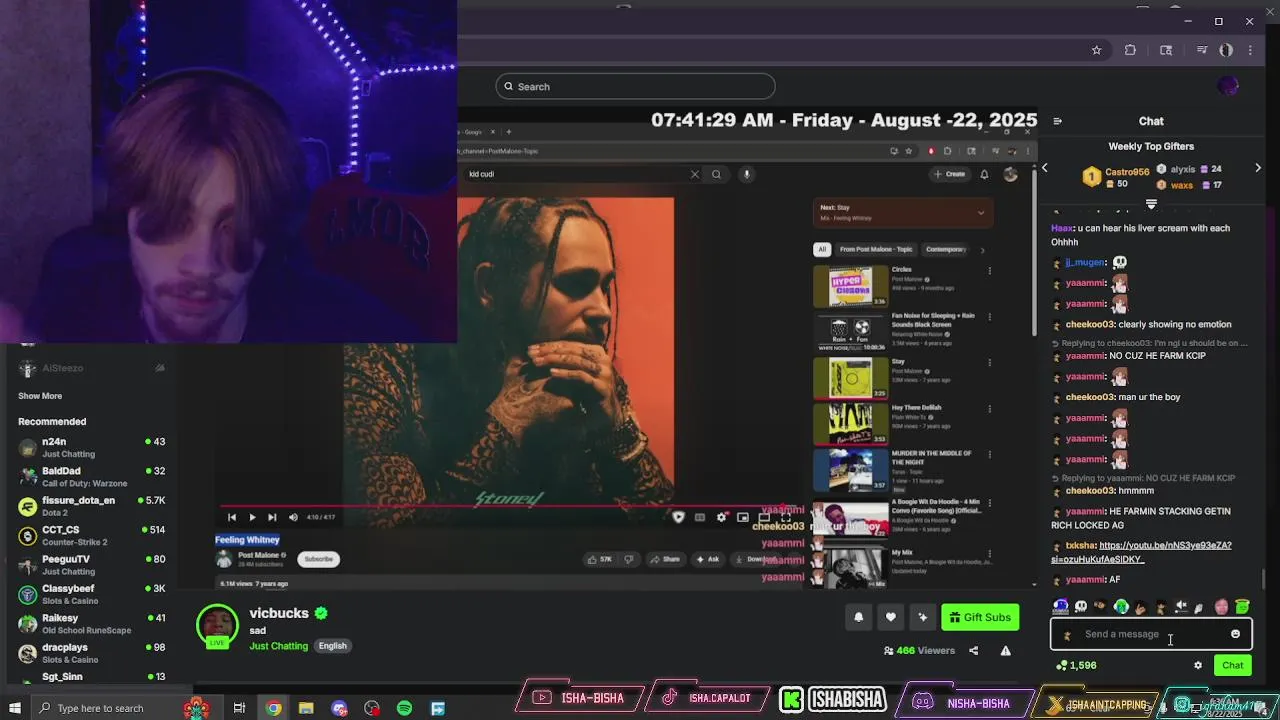The height and width of the screenshot is (720, 1280).
Task: Open the vicbucks channel name
Action: coord(279,613)
